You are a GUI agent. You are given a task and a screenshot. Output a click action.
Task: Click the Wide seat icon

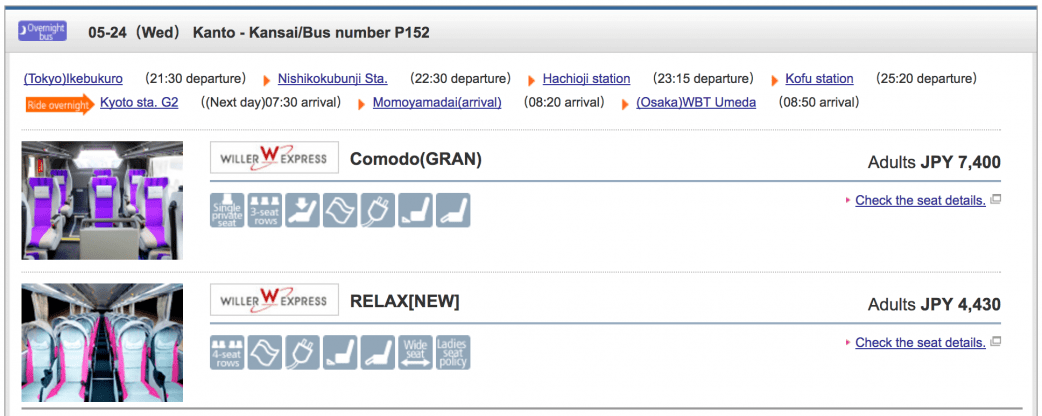(x=415, y=353)
